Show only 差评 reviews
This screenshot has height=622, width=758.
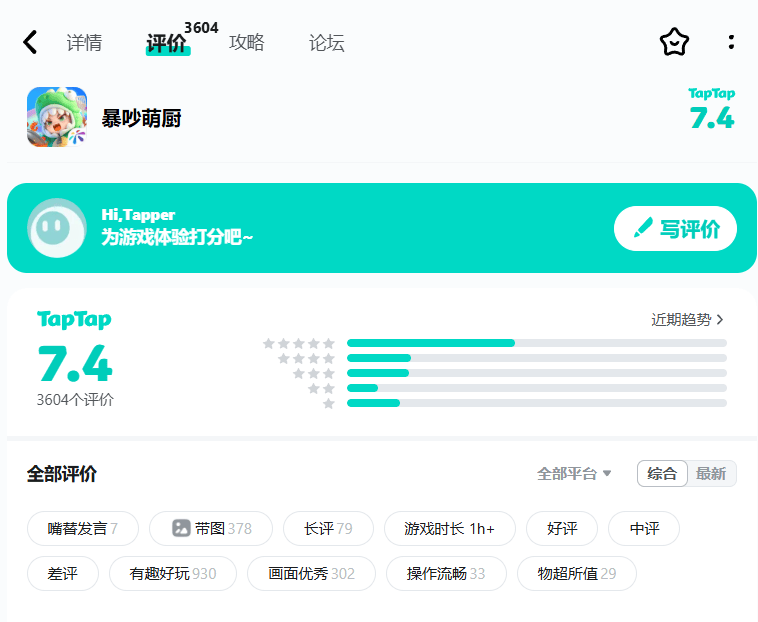click(x=63, y=574)
